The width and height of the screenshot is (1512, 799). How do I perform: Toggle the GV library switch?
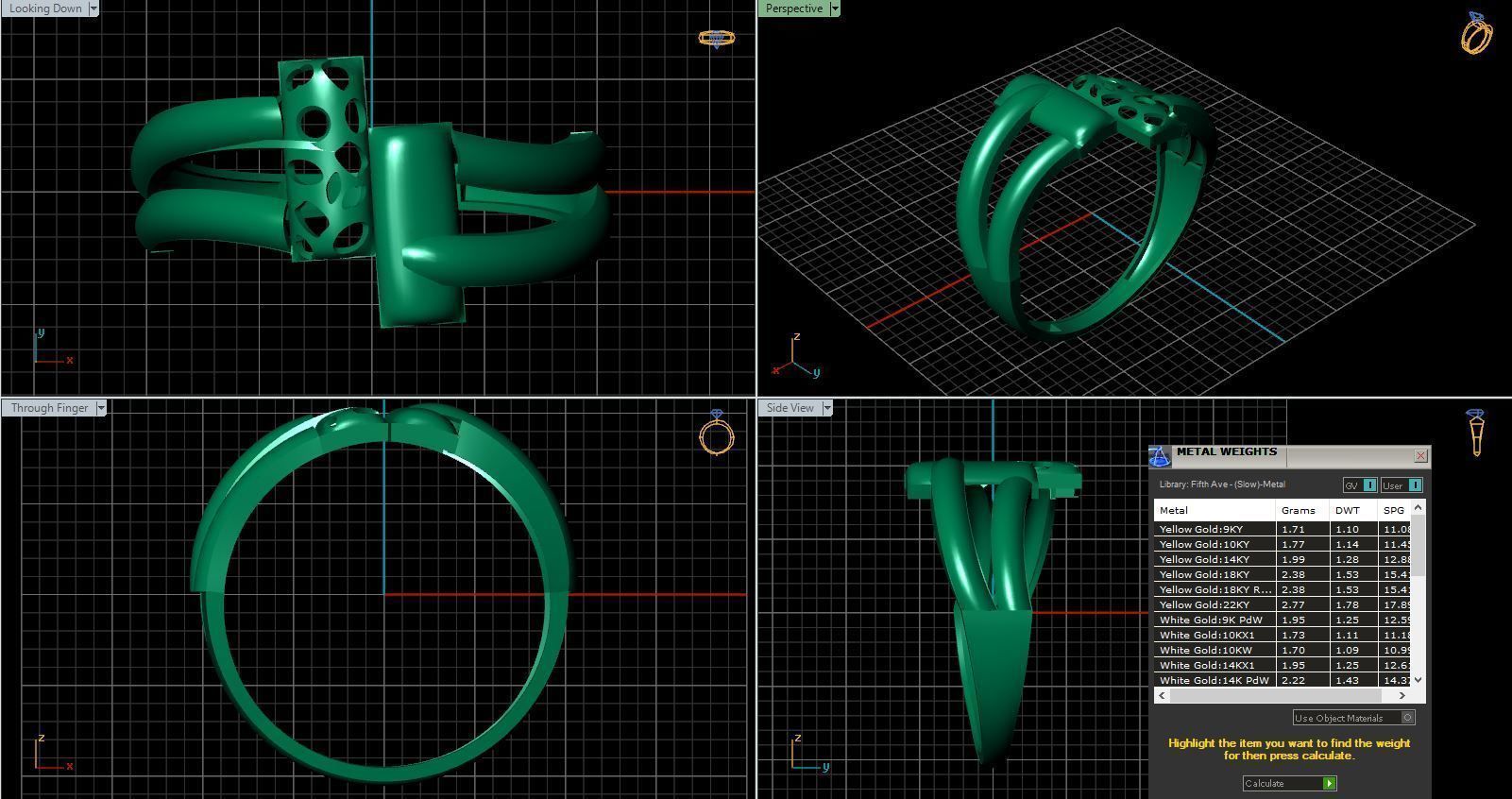click(x=1360, y=484)
